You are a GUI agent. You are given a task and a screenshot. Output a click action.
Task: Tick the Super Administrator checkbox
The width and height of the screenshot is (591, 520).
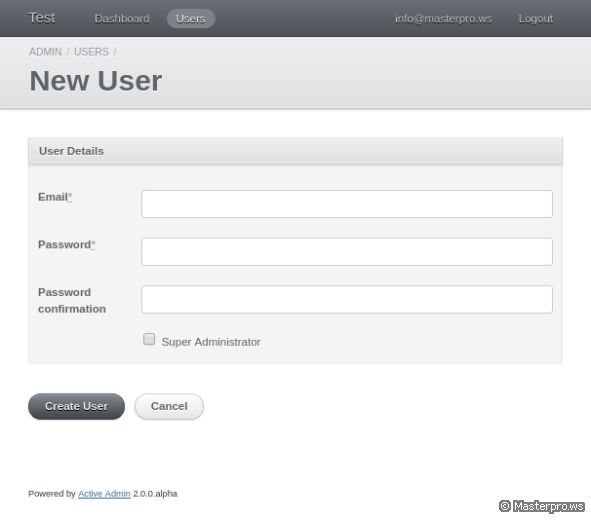(x=149, y=339)
